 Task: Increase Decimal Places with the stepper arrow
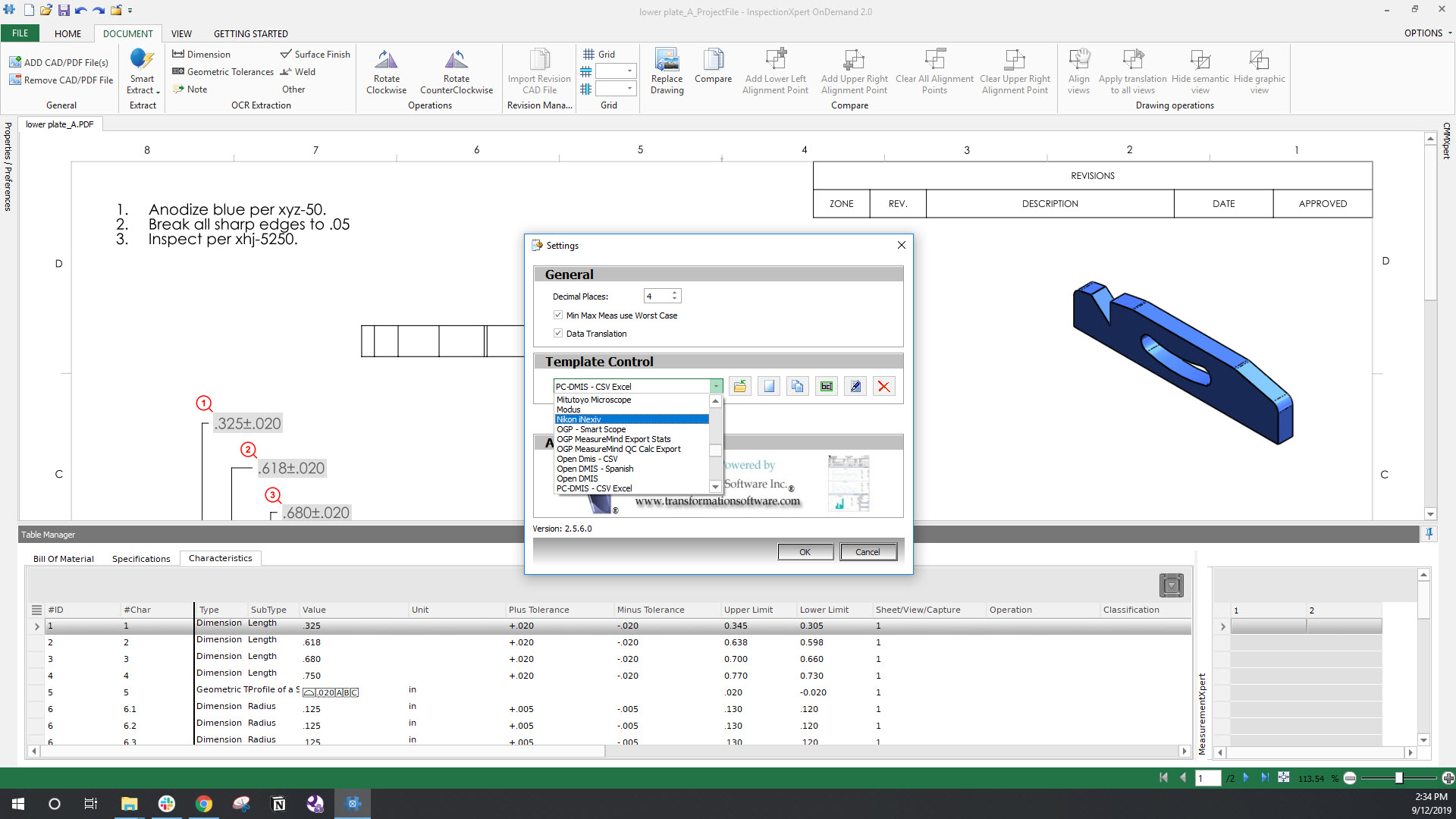pyautogui.click(x=673, y=292)
